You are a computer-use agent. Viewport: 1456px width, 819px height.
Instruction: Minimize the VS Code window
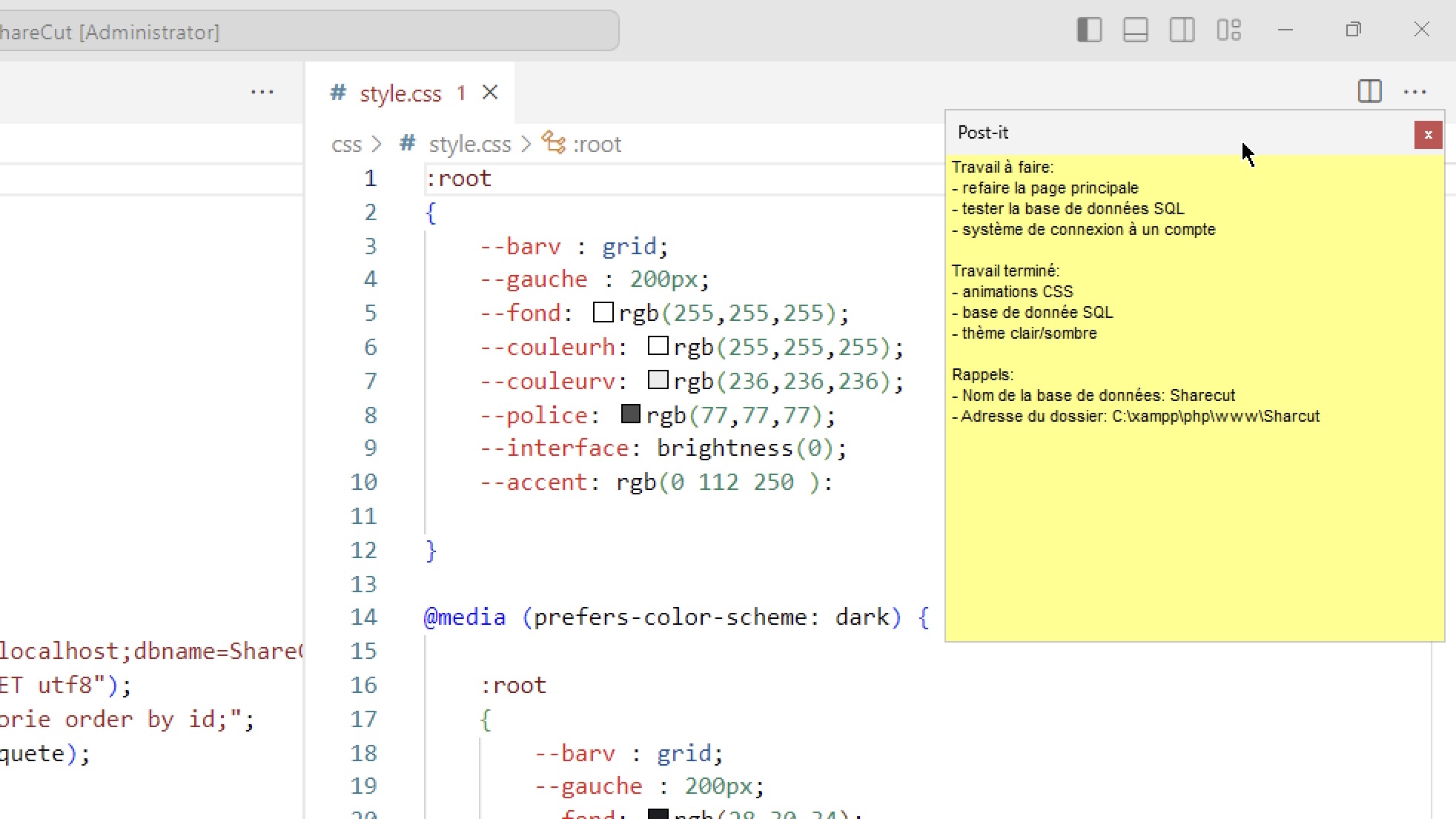click(1285, 30)
